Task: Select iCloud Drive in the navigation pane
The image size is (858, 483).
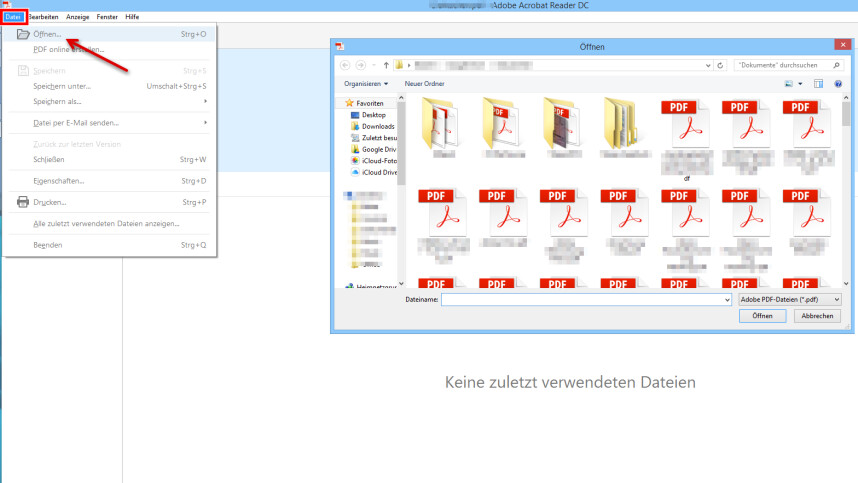Action: (x=374, y=172)
